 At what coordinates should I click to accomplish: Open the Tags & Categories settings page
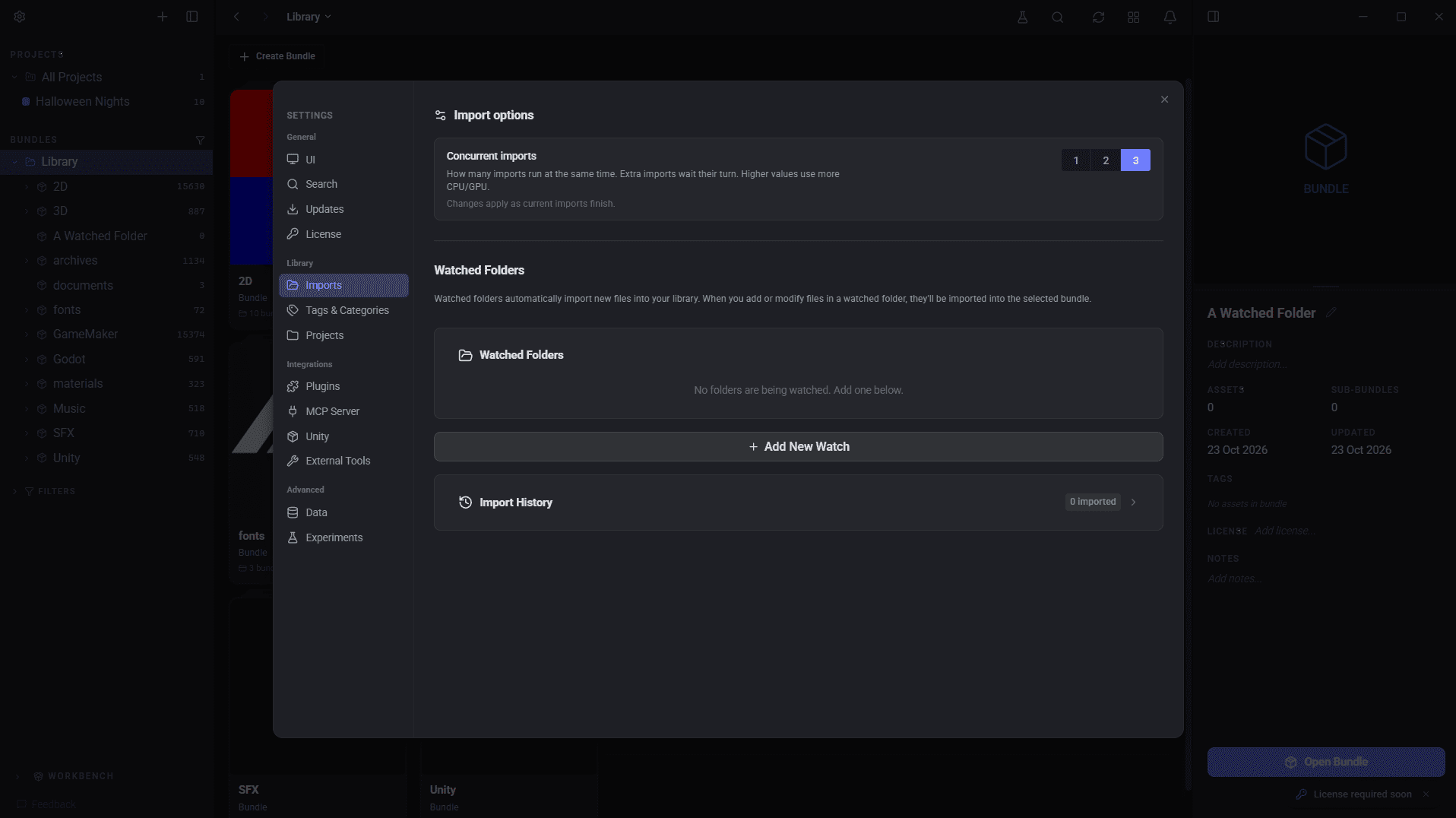click(x=343, y=310)
